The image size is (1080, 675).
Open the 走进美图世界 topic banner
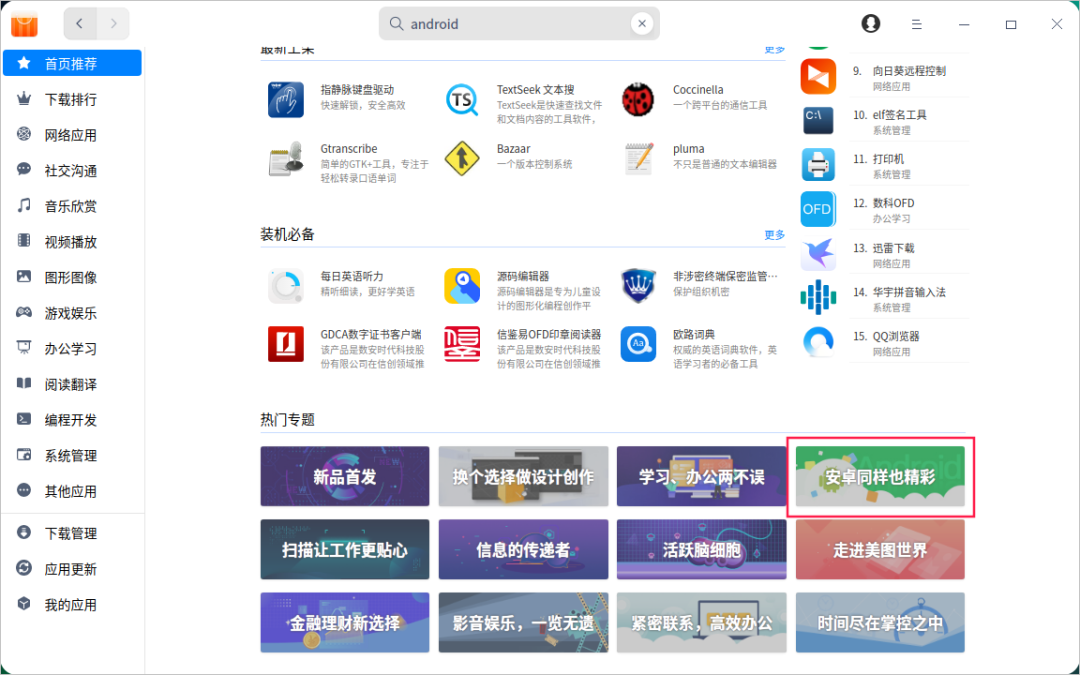coord(880,549)
